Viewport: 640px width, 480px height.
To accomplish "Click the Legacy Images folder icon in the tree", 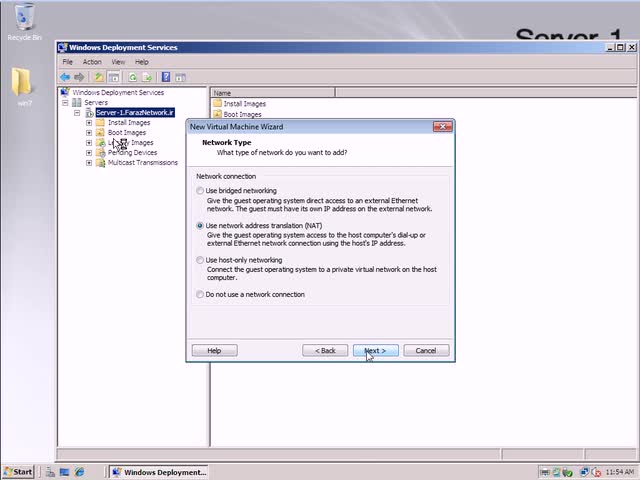I will [x=100, y=142].
